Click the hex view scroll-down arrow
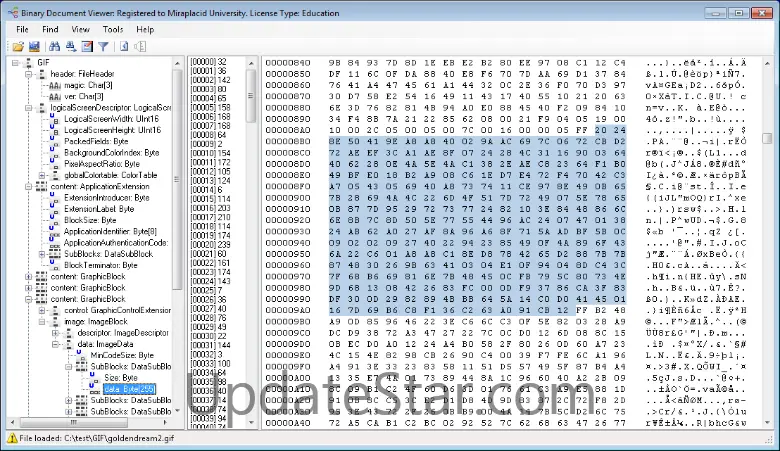The image size is (780, 451). 767,422
